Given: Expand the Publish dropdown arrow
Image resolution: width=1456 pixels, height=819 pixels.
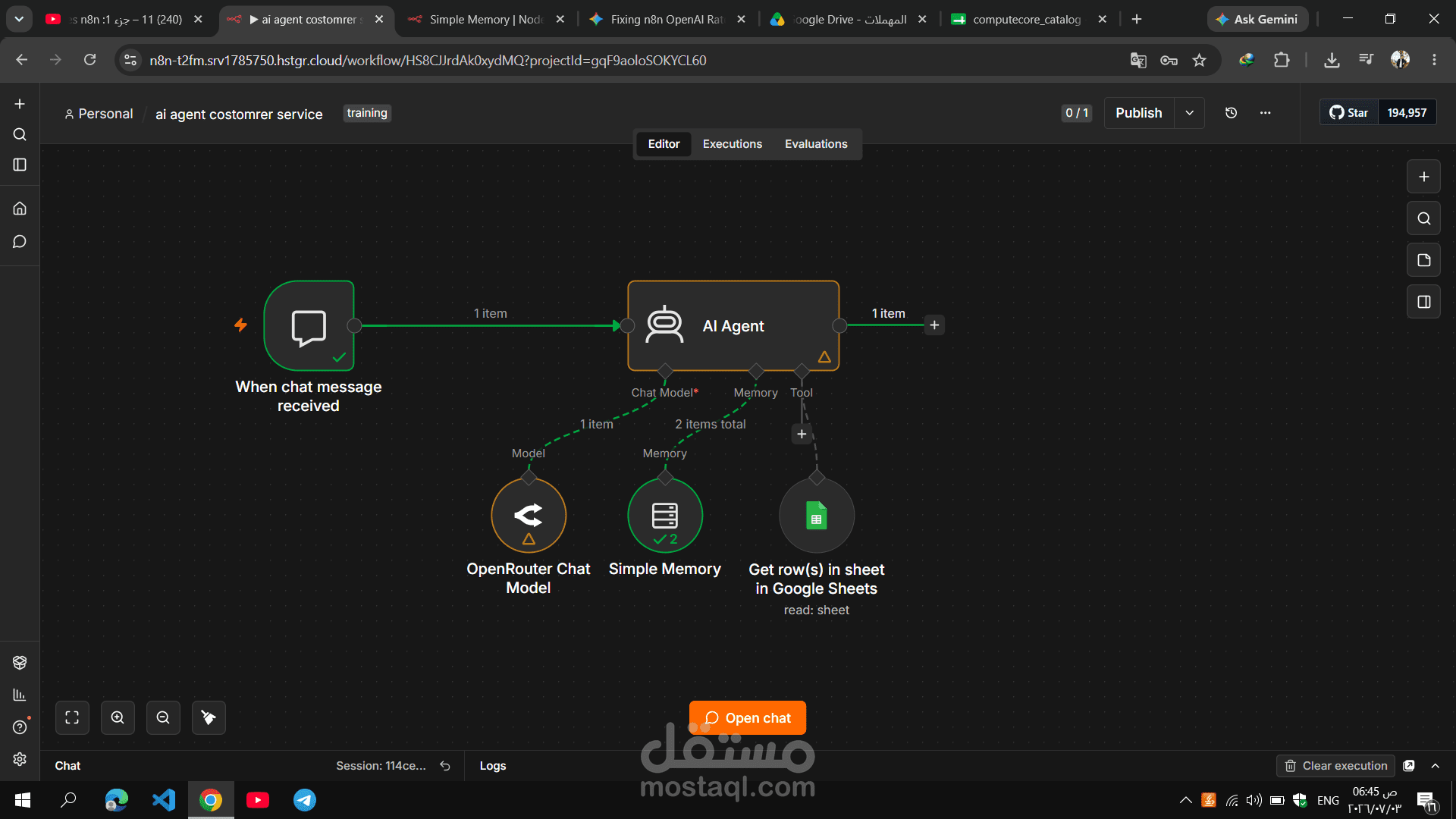Looking at the screenshot, I should click(1189, 113).
